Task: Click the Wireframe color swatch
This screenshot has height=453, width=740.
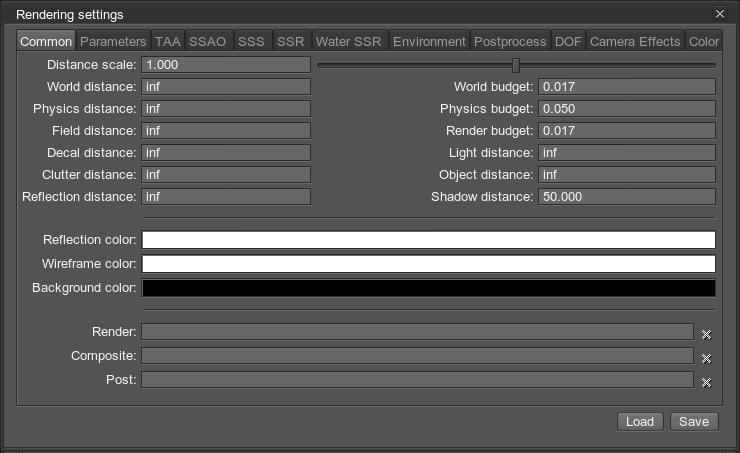Action: 428,264
